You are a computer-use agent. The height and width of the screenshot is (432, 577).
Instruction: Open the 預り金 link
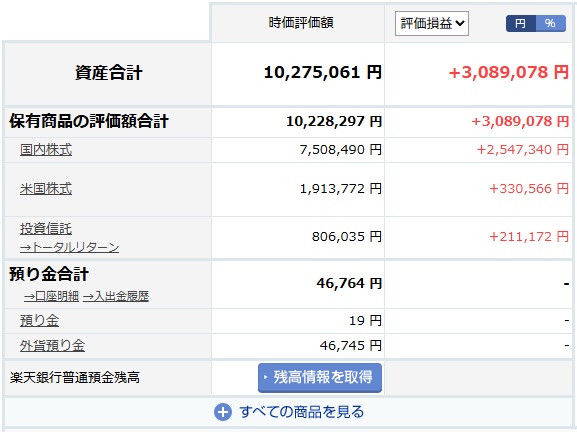pos(39,321)
